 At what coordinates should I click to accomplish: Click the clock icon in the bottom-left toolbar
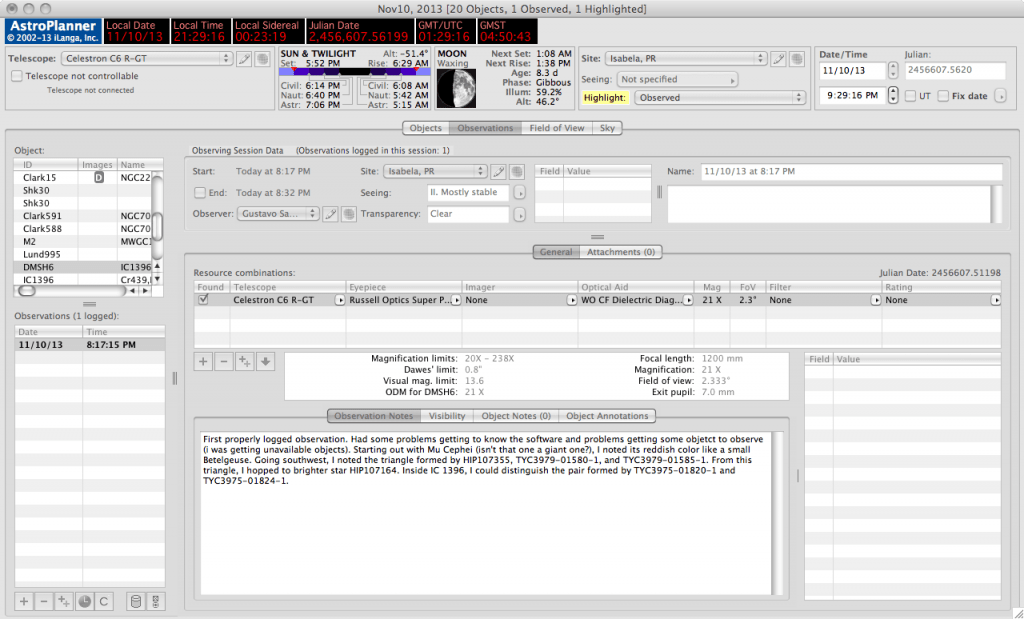click(84, 601)
